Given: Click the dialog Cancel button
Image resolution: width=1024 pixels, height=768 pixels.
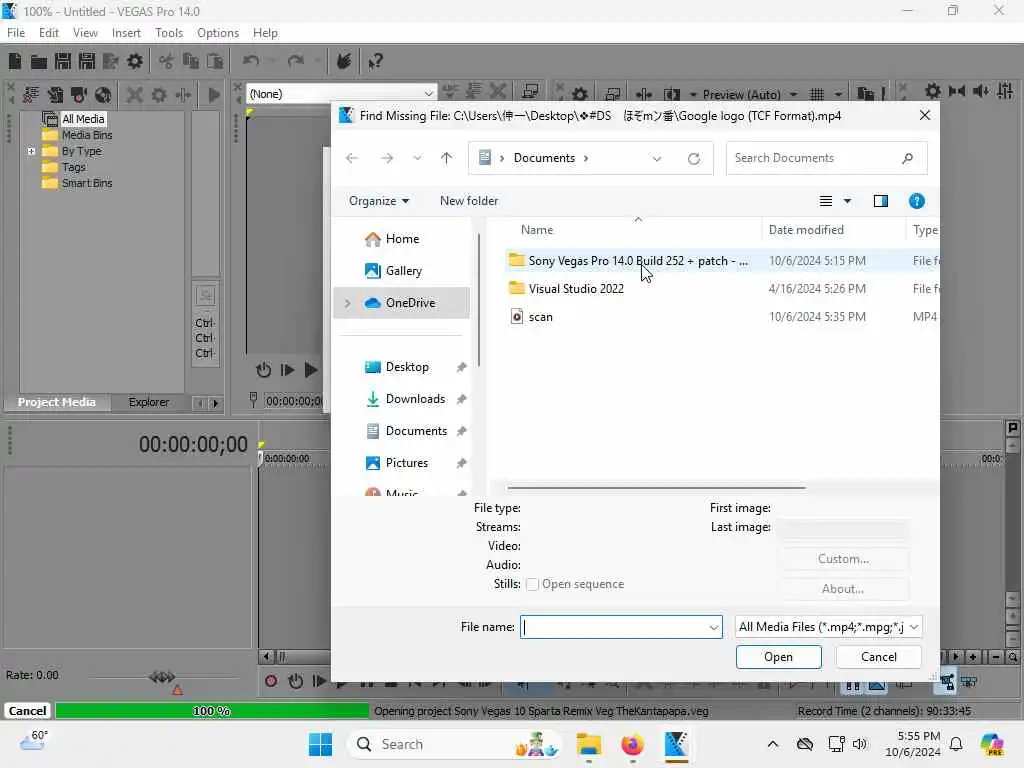Looking at the screenshot, I should (x=878, y=657).
